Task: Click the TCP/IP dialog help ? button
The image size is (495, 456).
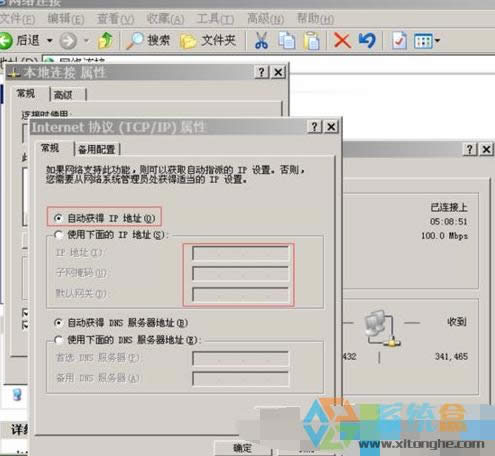Action: [314, 127]
